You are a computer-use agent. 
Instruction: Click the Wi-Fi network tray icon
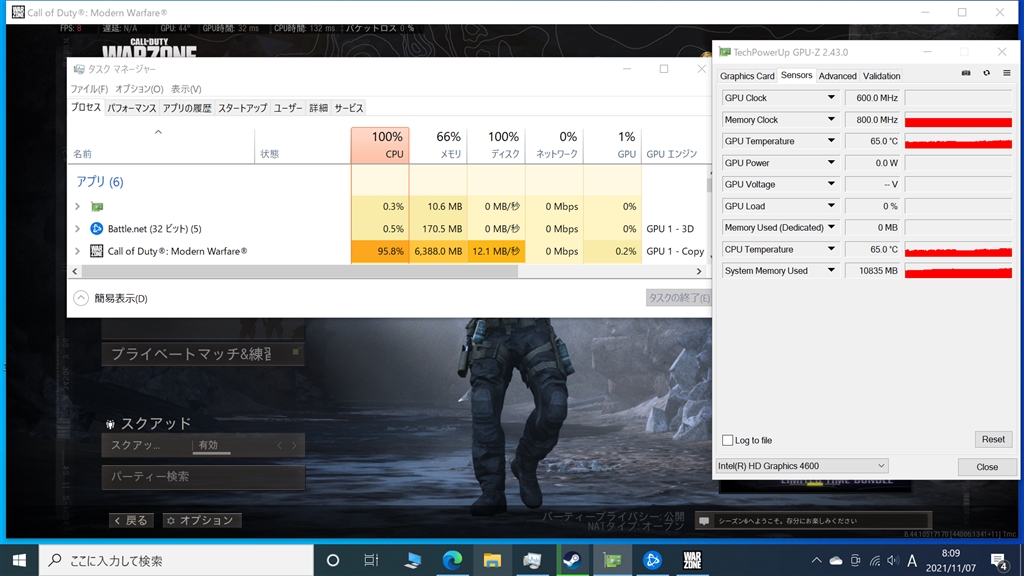coord(874,560)
